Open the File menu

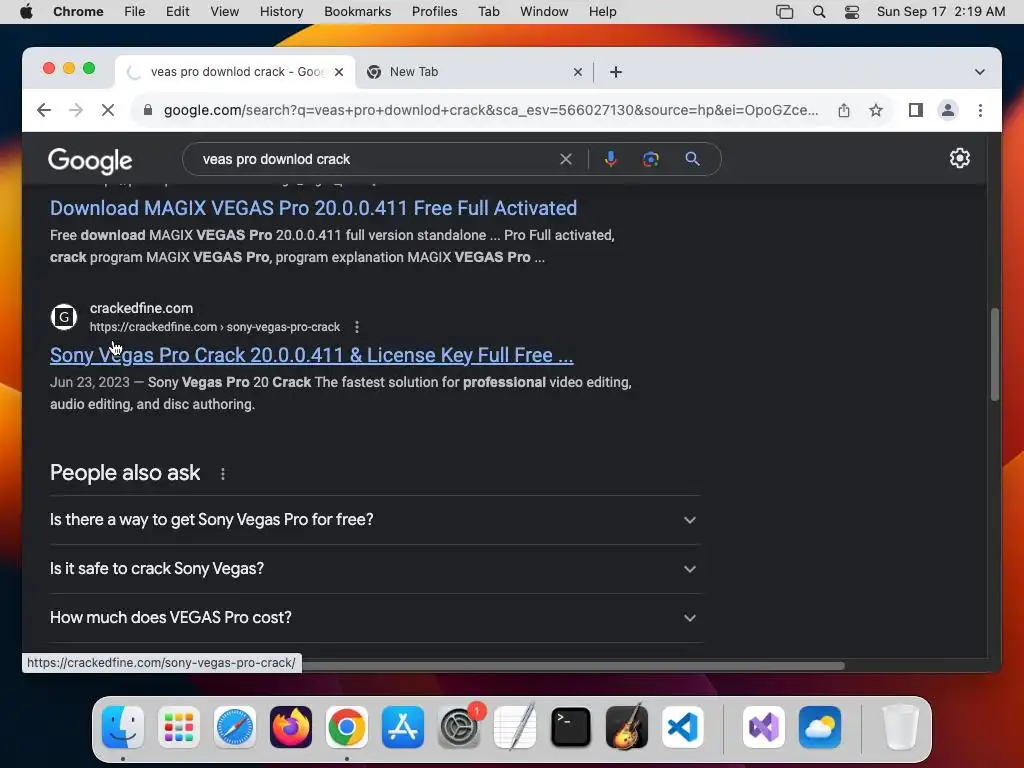(135, 12)
